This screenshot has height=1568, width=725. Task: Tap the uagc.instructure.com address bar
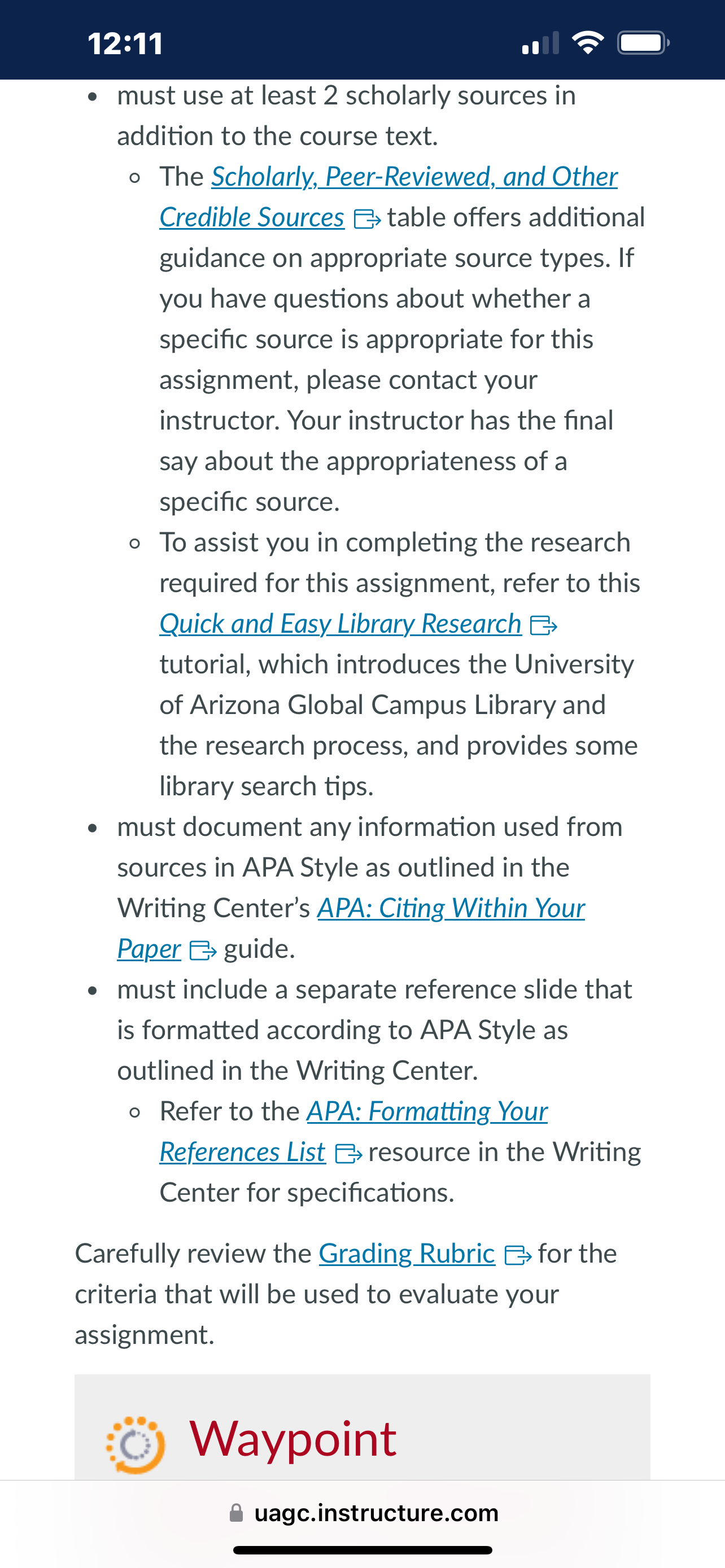coord(363,1513)
